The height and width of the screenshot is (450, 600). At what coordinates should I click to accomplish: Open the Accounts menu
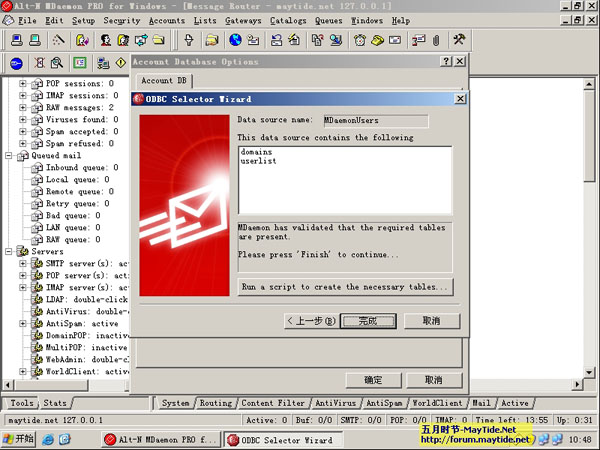tap(167, 21)
